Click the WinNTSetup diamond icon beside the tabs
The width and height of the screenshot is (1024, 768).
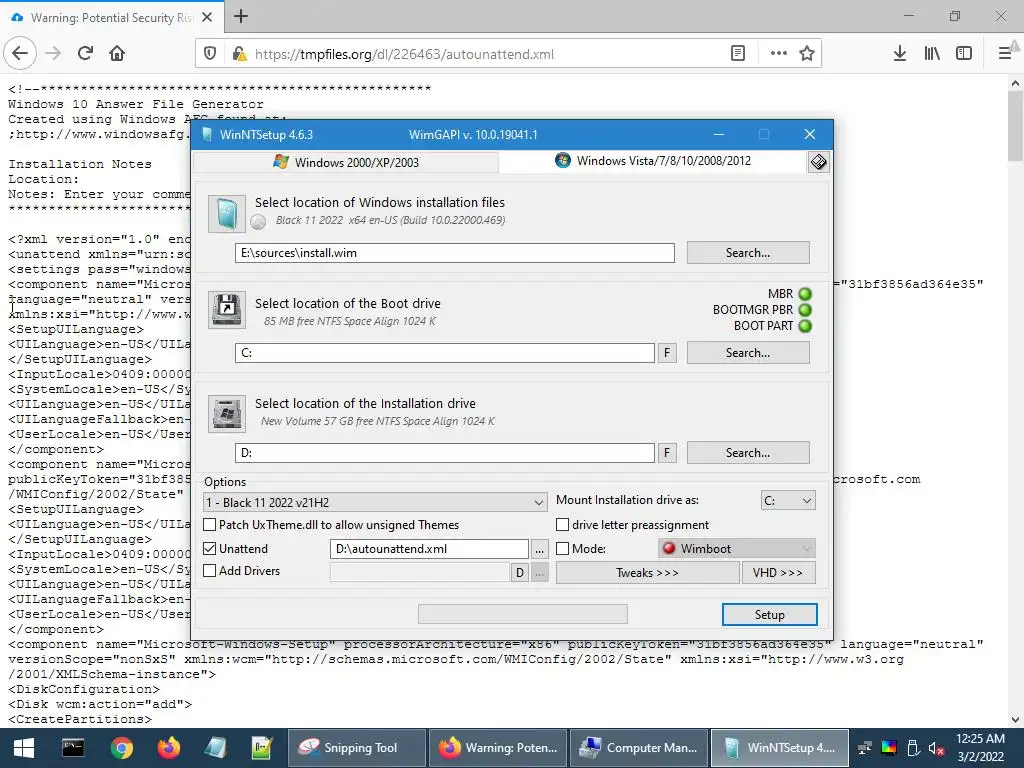click(x=818, y=162)
